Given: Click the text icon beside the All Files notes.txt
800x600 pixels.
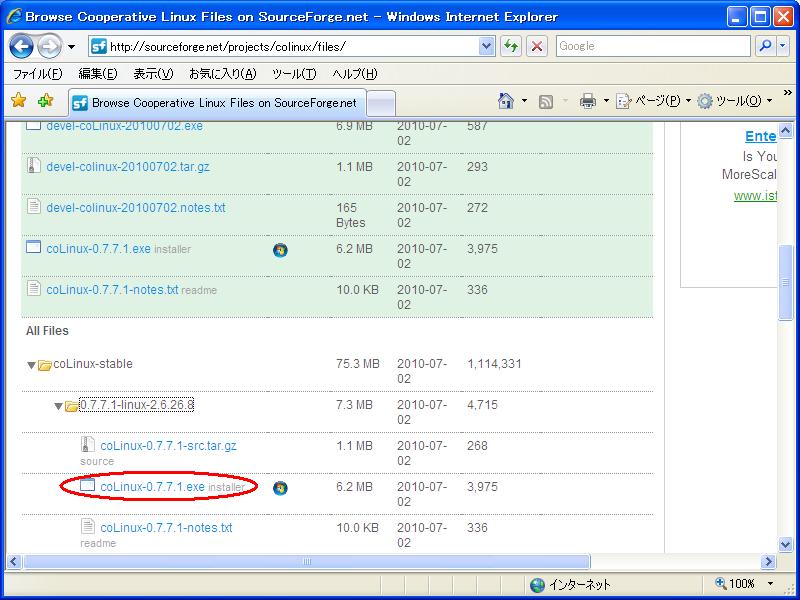Looking at the screenshot, I should 88,526.
